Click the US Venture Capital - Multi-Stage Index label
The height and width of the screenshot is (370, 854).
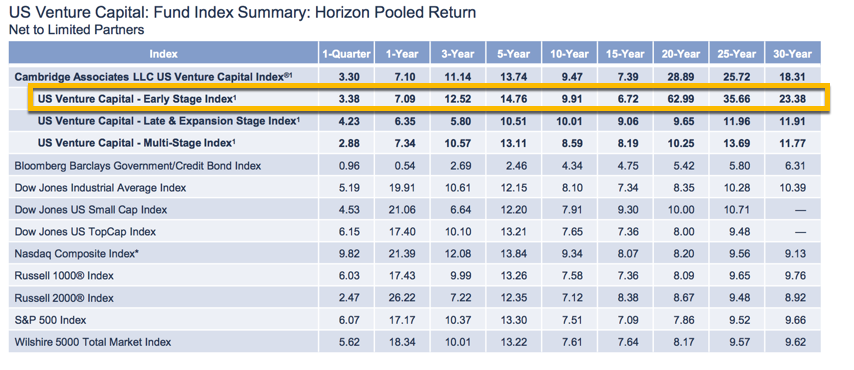[x=137, y=143]
